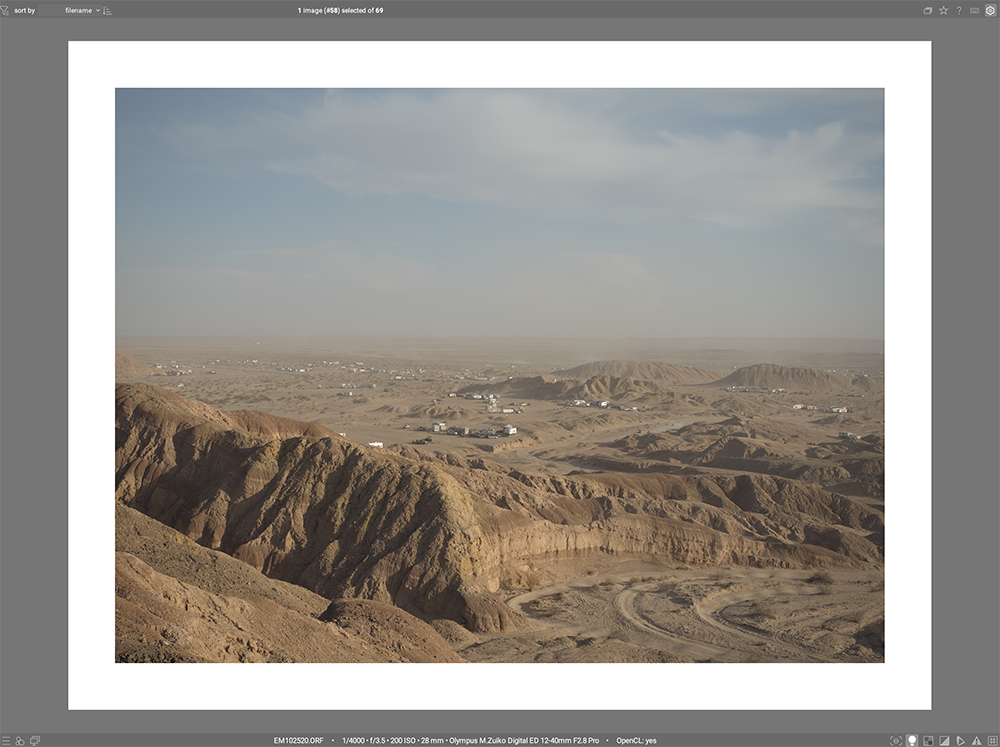Screen dimensions: 1000x747
Task: Open keyboard shortcuts icon
Action: [974, 10]
